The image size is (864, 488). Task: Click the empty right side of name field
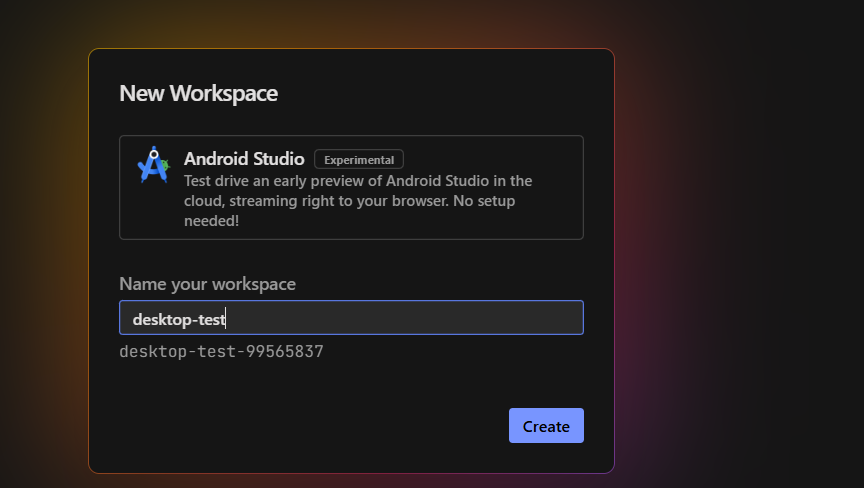pyautogui.click(x=405, y=318)
